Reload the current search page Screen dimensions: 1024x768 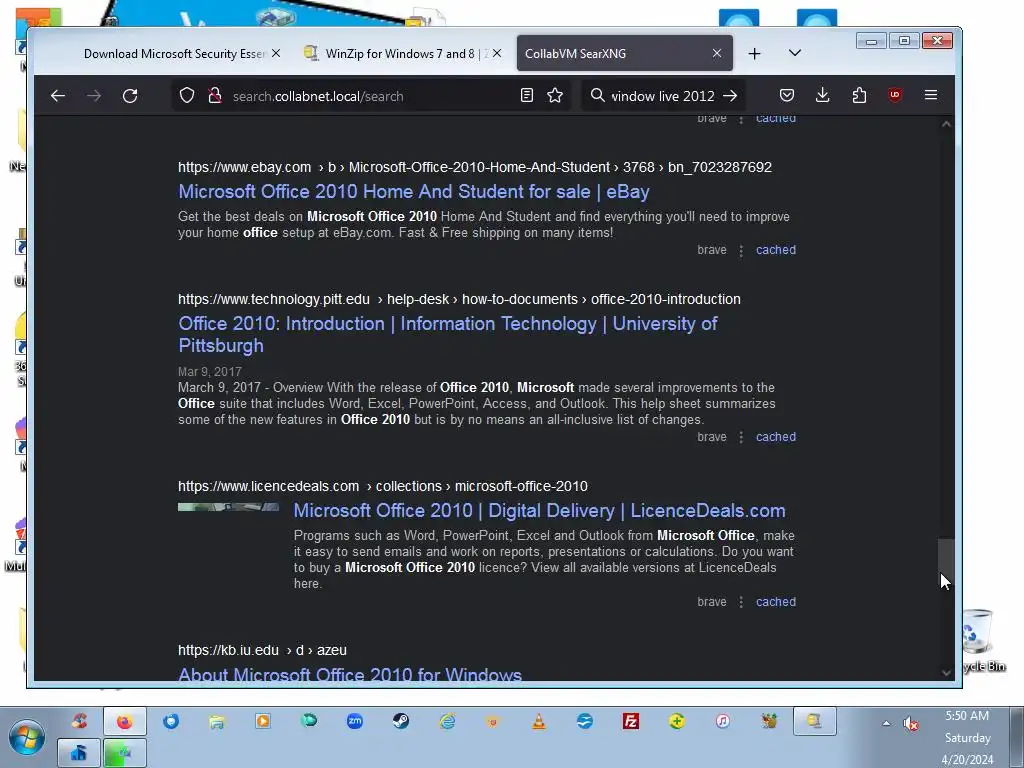point(130,96)
